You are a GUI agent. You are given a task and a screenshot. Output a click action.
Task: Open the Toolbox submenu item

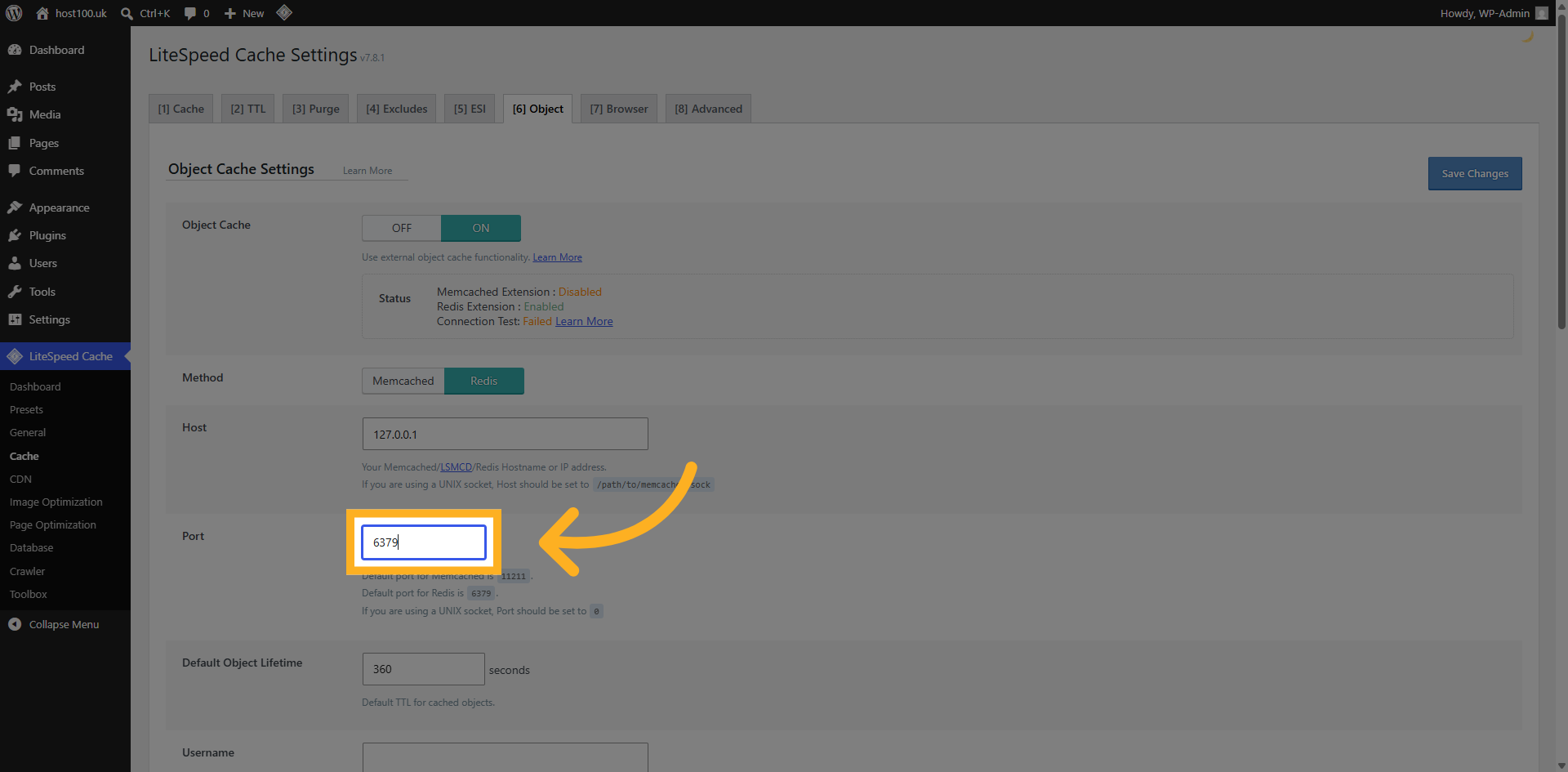click(x=29, y=594)
